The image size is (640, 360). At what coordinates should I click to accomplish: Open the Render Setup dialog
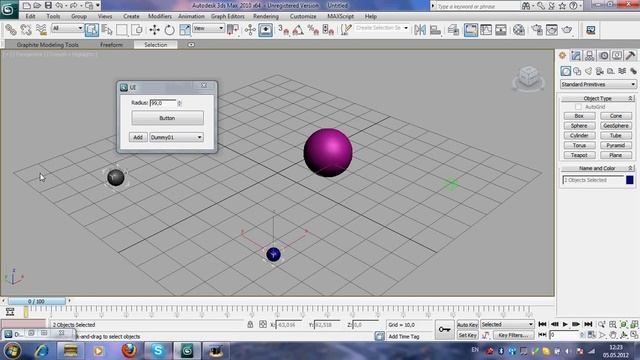(537, 29)
